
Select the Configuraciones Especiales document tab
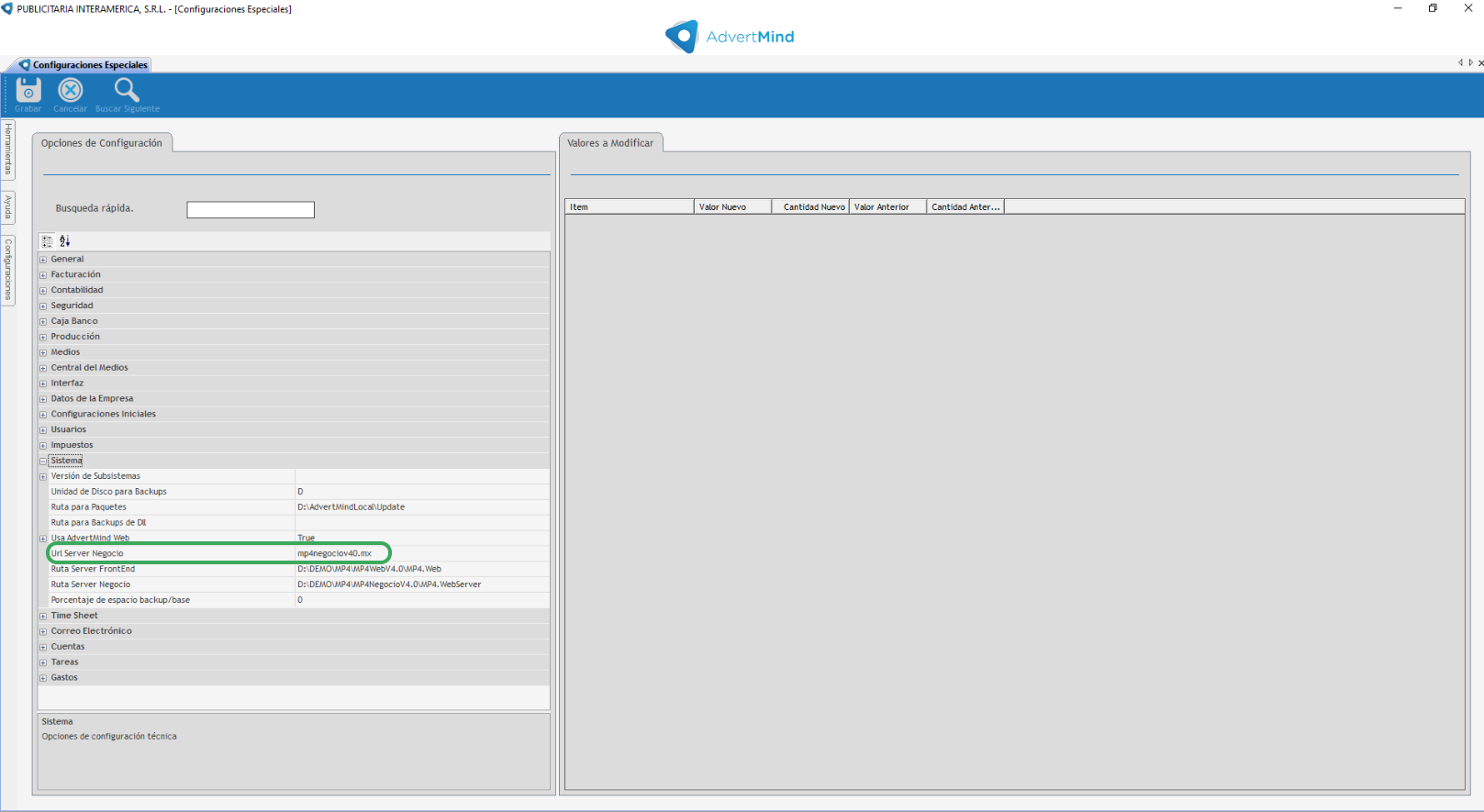click(84, 65)
